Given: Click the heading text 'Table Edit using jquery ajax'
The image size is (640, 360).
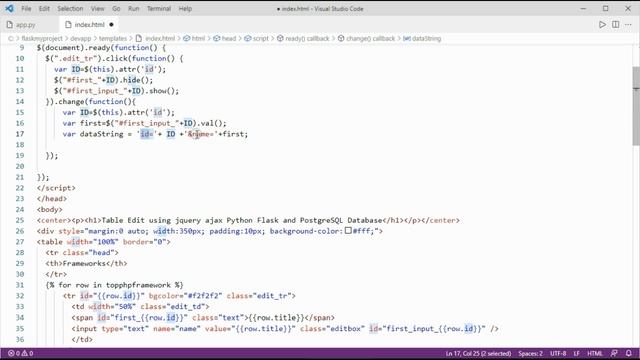Looking at the screenshot, I should tap(162, 220).
